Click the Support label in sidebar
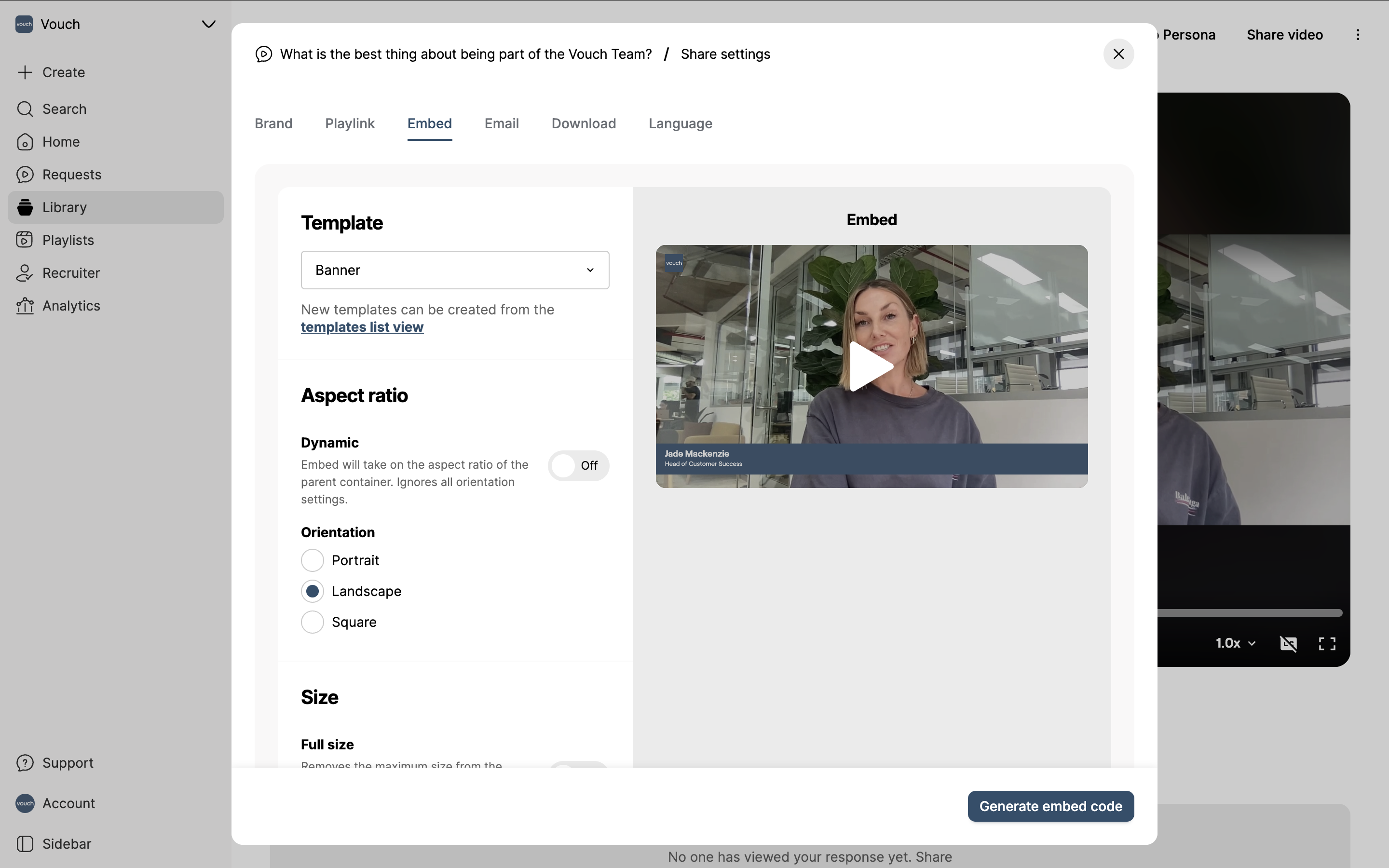This screenshot has width=1389, height=868. pos(68,763)
